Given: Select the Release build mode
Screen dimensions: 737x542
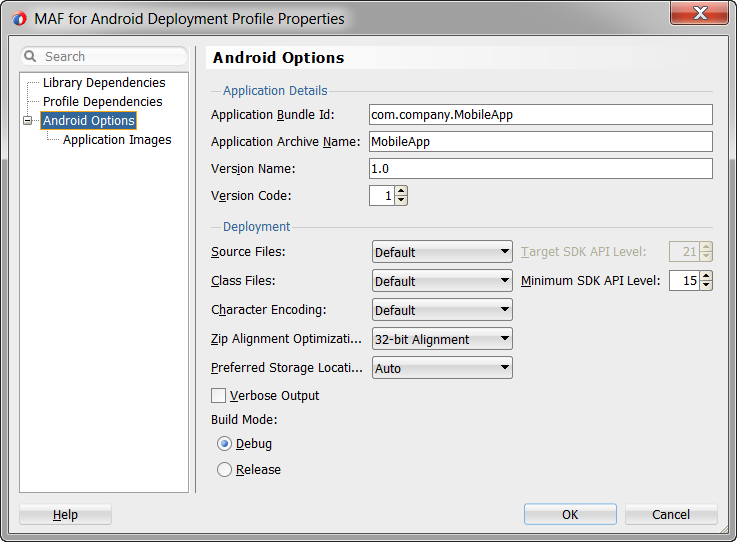Looking at the screenshot, I should pyautogui.click(x=224, y=470).
